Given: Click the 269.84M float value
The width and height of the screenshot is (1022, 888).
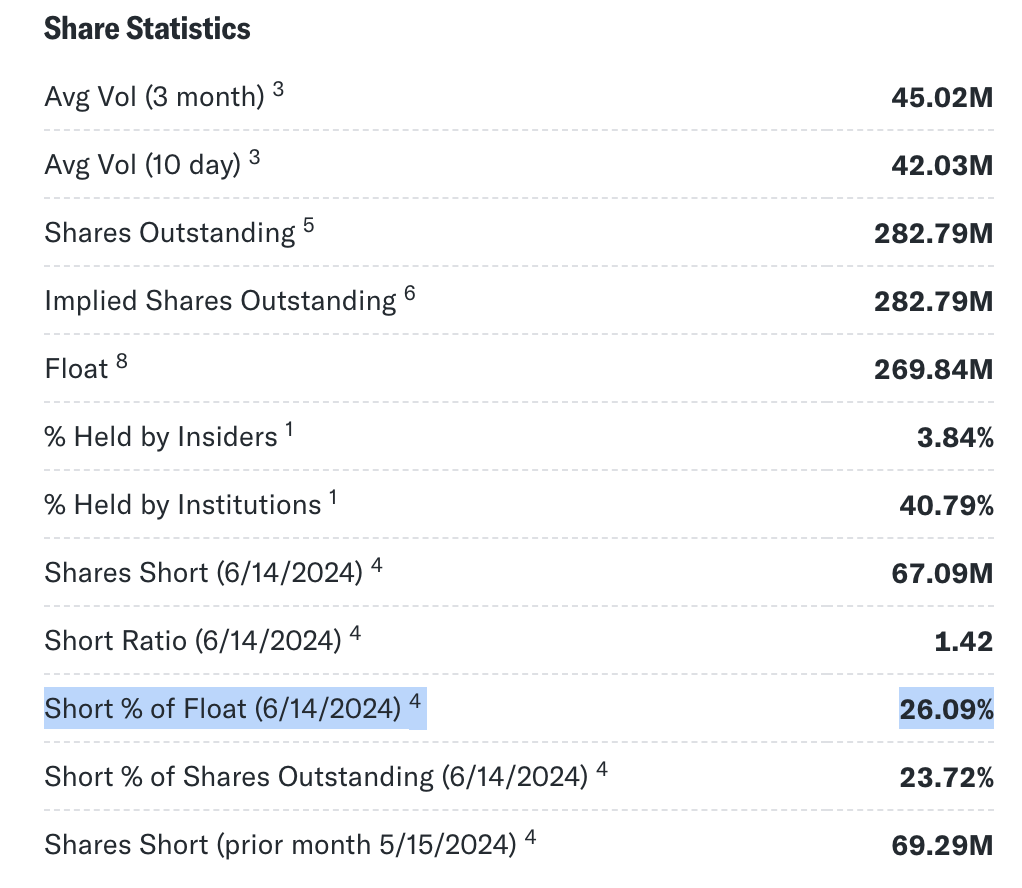Looking at the screenshot, I should (x=933, y=370).
